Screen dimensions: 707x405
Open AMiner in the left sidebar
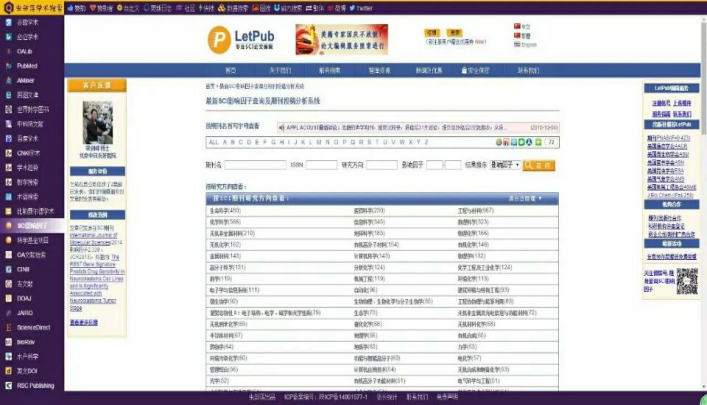[x=25, y=80]
